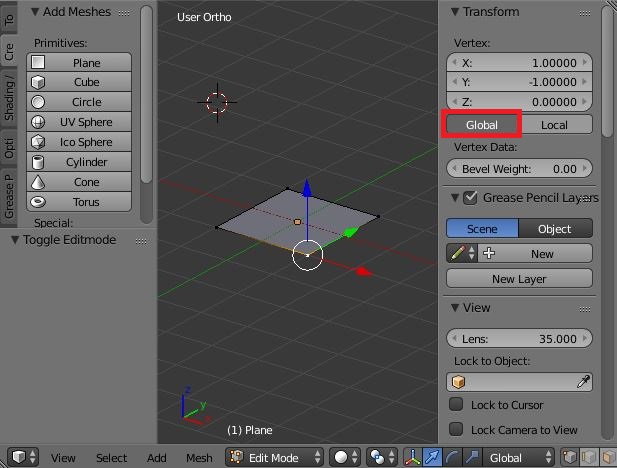Screen dimensions: 617x468
Task: Add a Torus primitive mesh
Action: tap(79, 202)
